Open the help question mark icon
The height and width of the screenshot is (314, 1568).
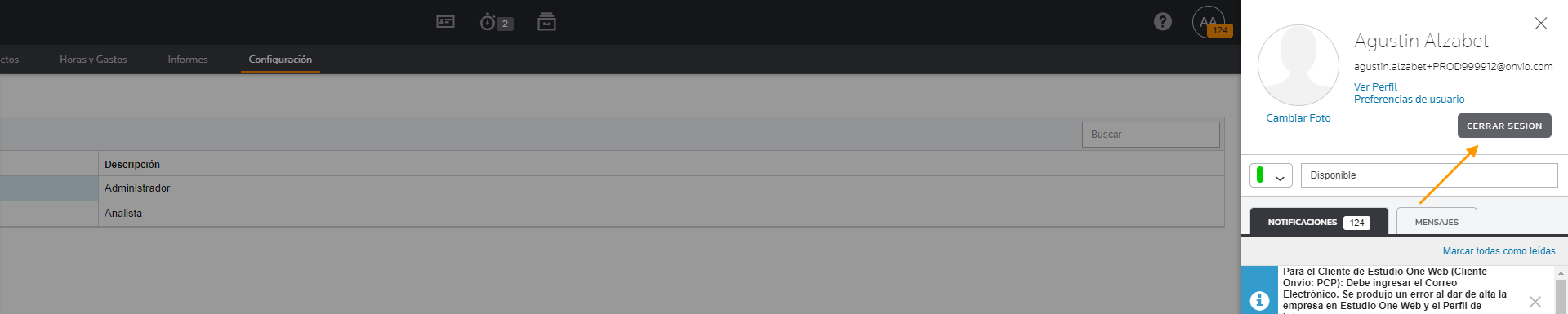(x=1163, y=22)
